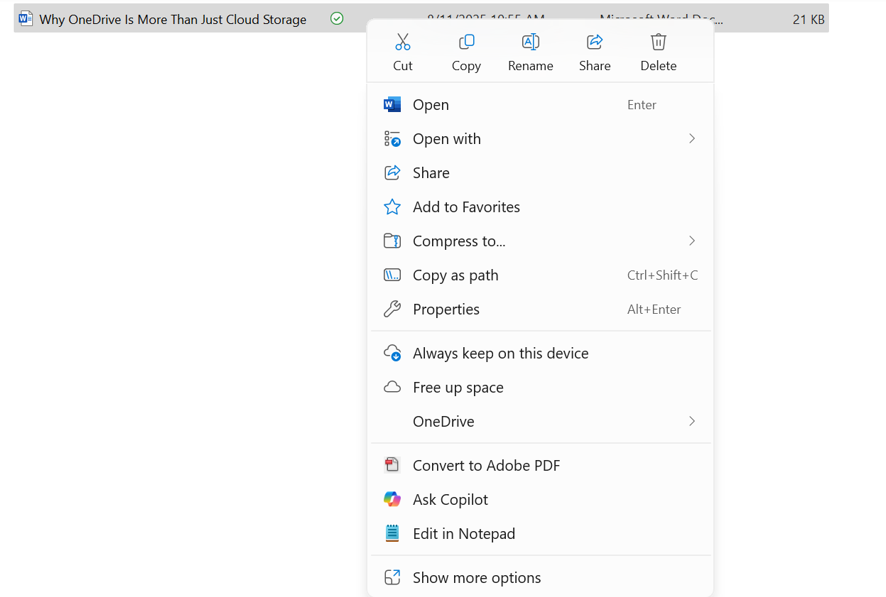Click the Alt+Enter shortcut text
Image resolution: width=886 pixels, height=597 pixels.
654,309
